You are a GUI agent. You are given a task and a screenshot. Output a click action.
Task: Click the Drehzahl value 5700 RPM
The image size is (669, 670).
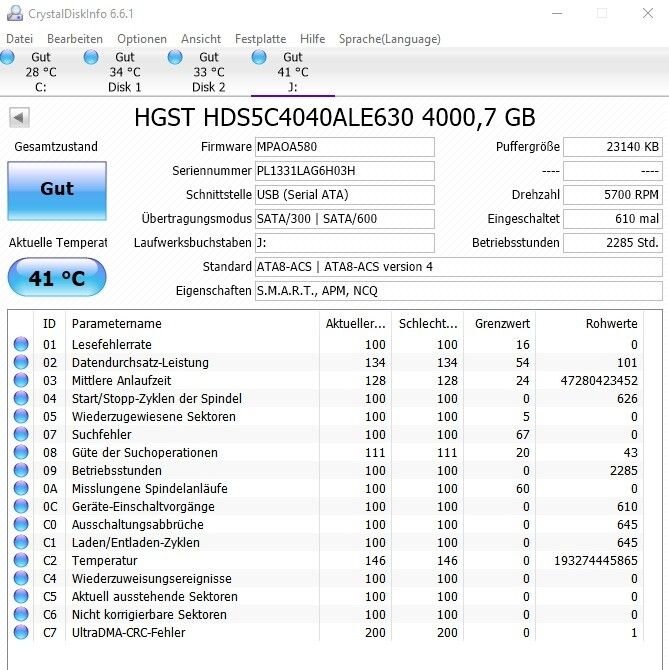pos(613,194)
